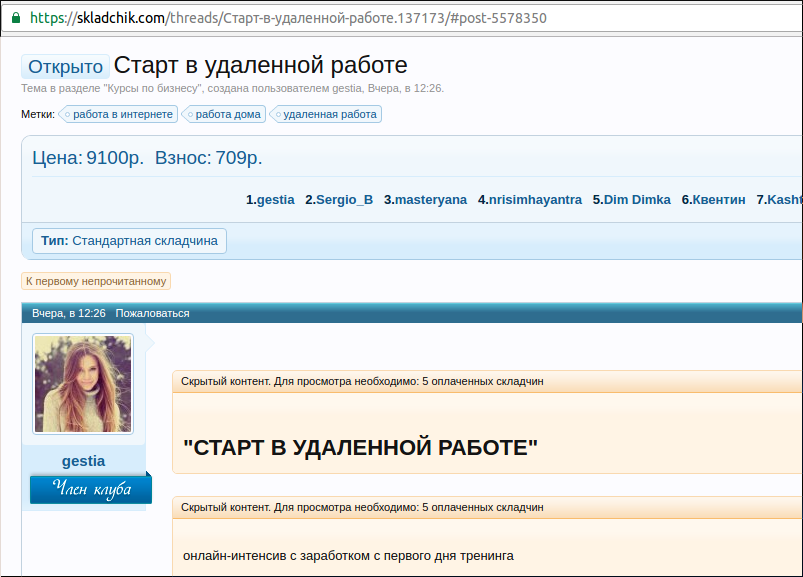The width and height of the screenshot is (803, 577).
Task: Open participant Dim Dimka profile
Action: 637,200
